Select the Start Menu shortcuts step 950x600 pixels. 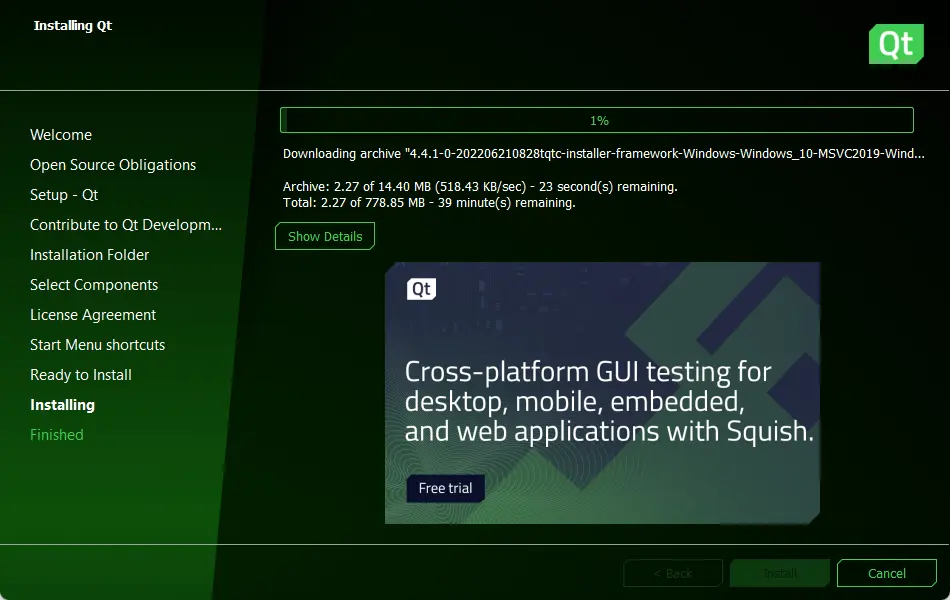click(98, 345)
